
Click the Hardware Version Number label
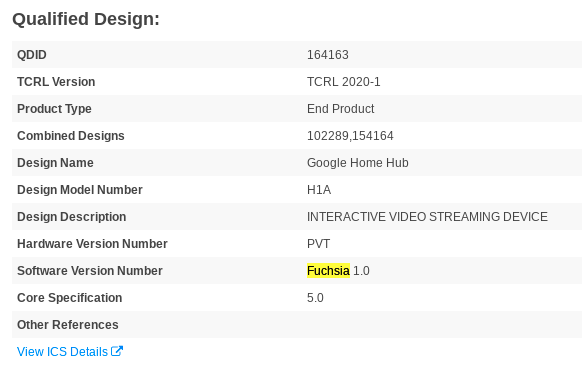click(92, 244)
